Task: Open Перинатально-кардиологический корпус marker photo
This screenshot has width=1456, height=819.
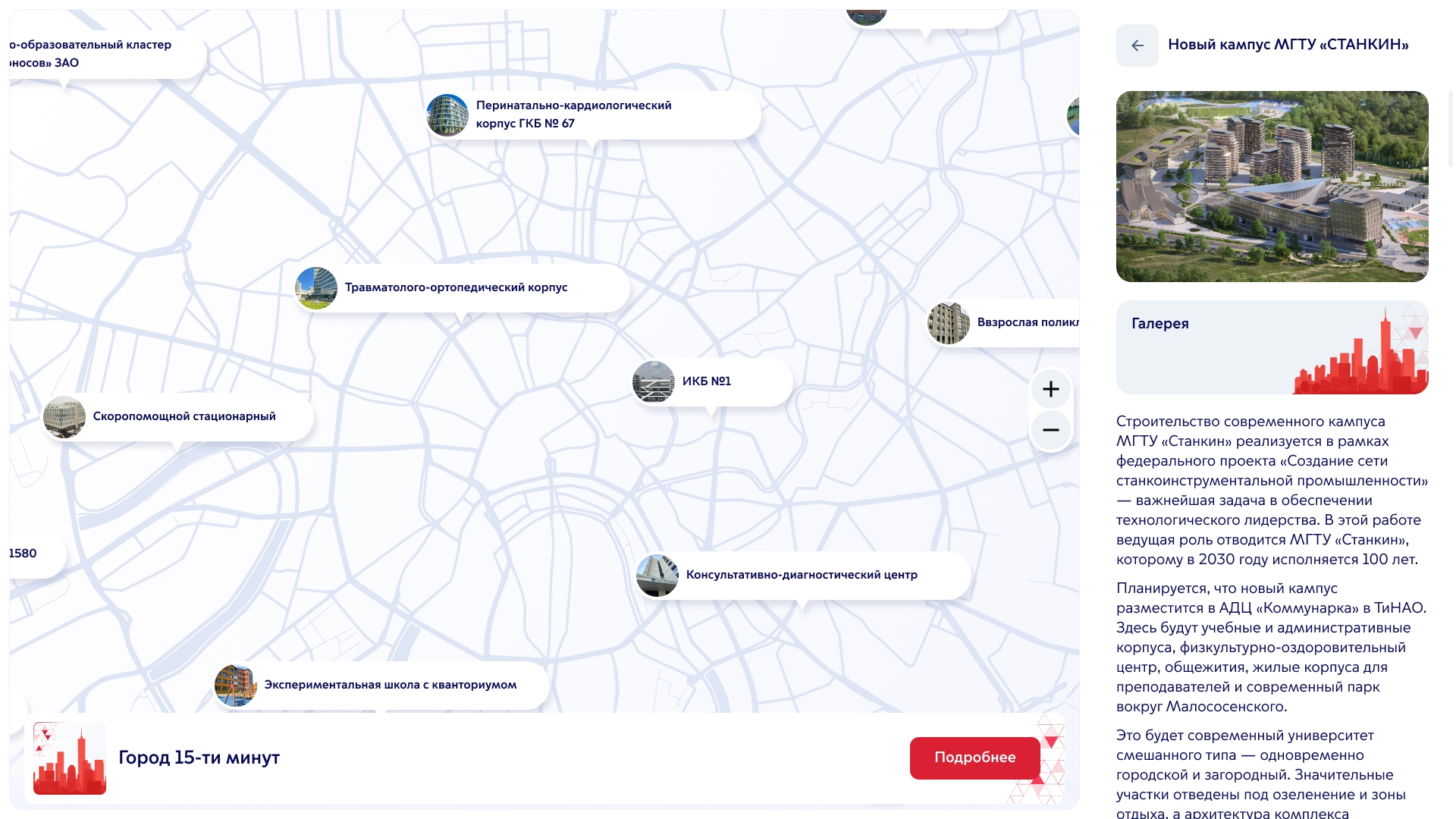Action: 447,115
